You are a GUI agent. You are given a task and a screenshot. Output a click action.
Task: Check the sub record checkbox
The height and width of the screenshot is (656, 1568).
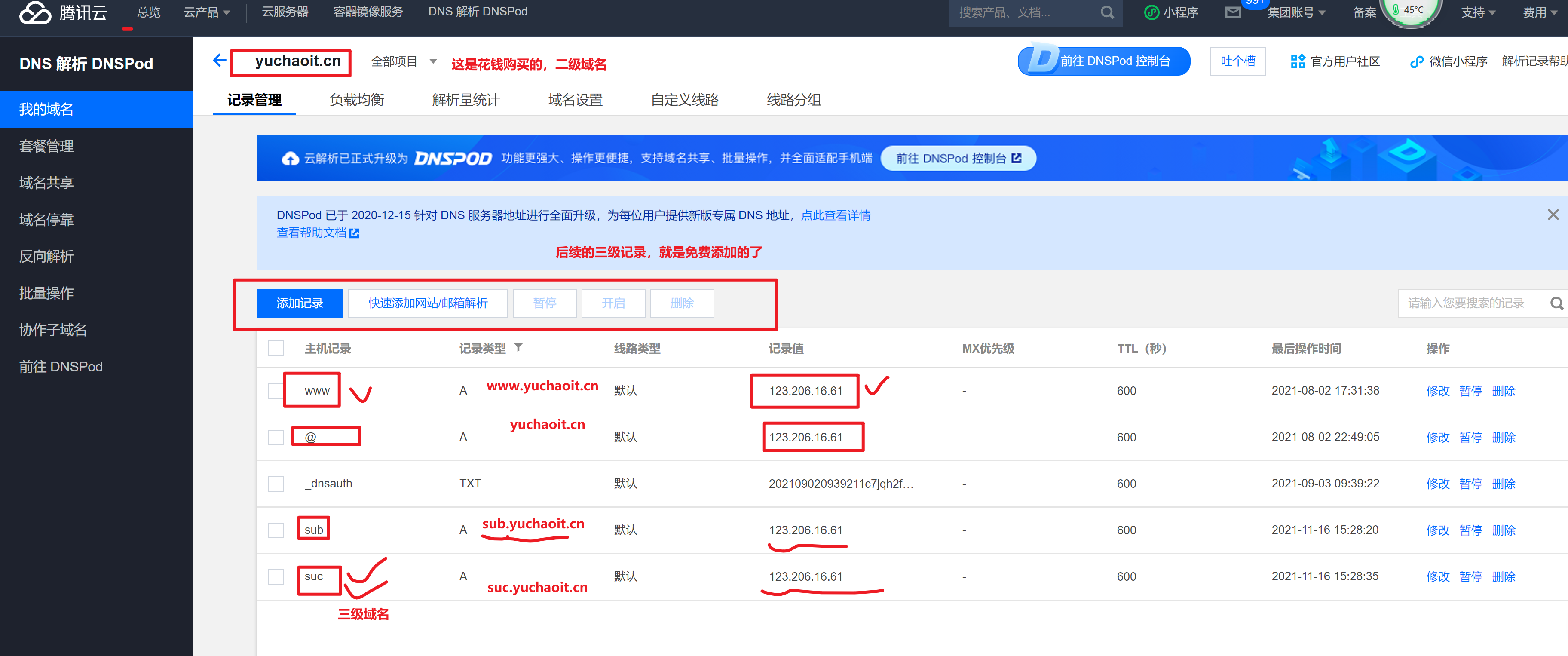tap(276, 530)
